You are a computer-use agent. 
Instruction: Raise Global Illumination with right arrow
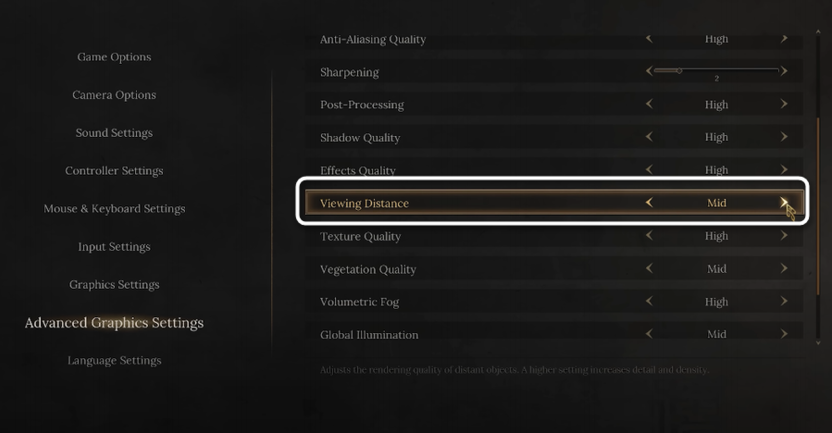coord(784,334)
